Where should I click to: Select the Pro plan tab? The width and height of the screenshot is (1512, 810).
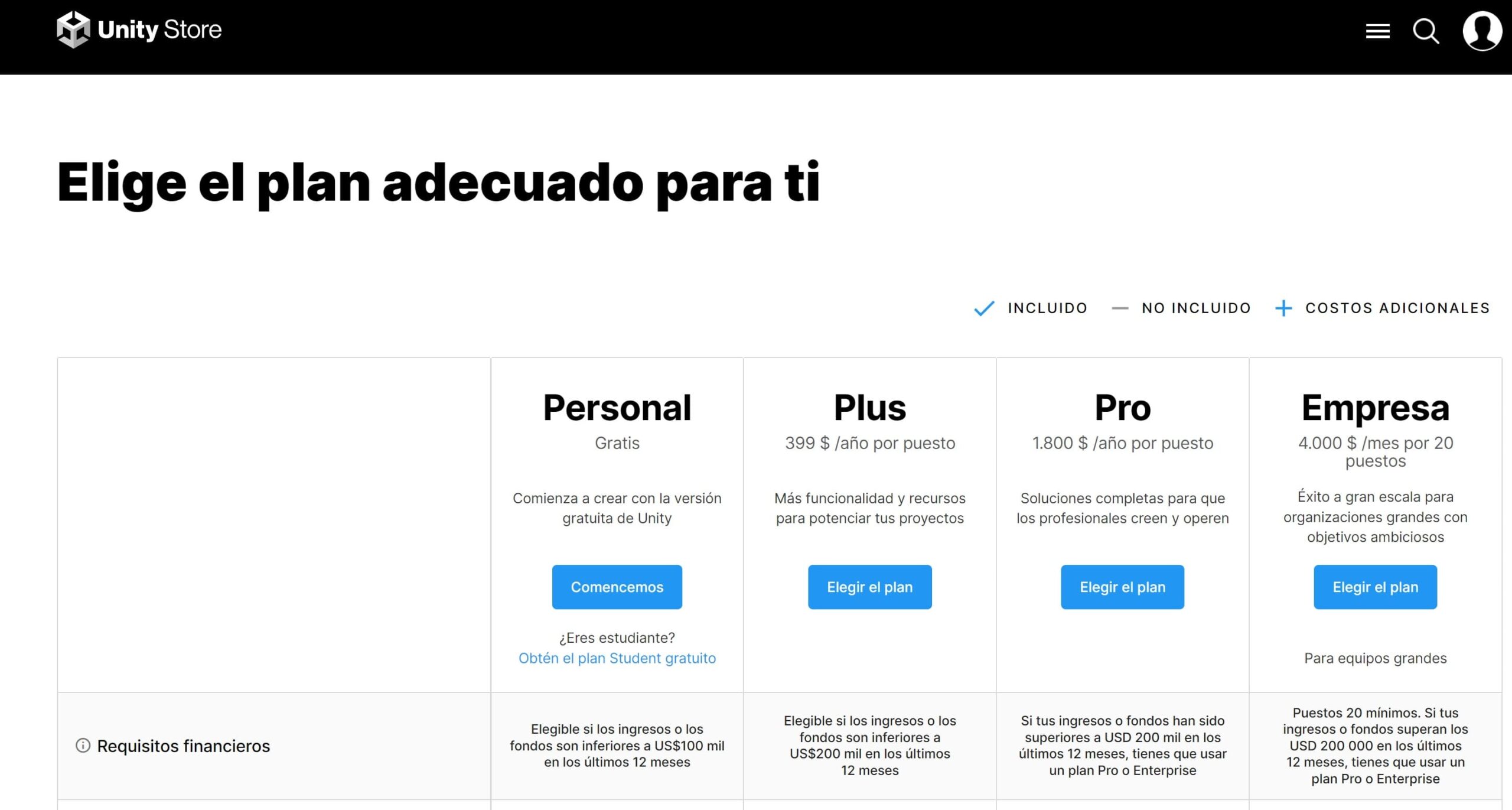tap(1122, 587)
